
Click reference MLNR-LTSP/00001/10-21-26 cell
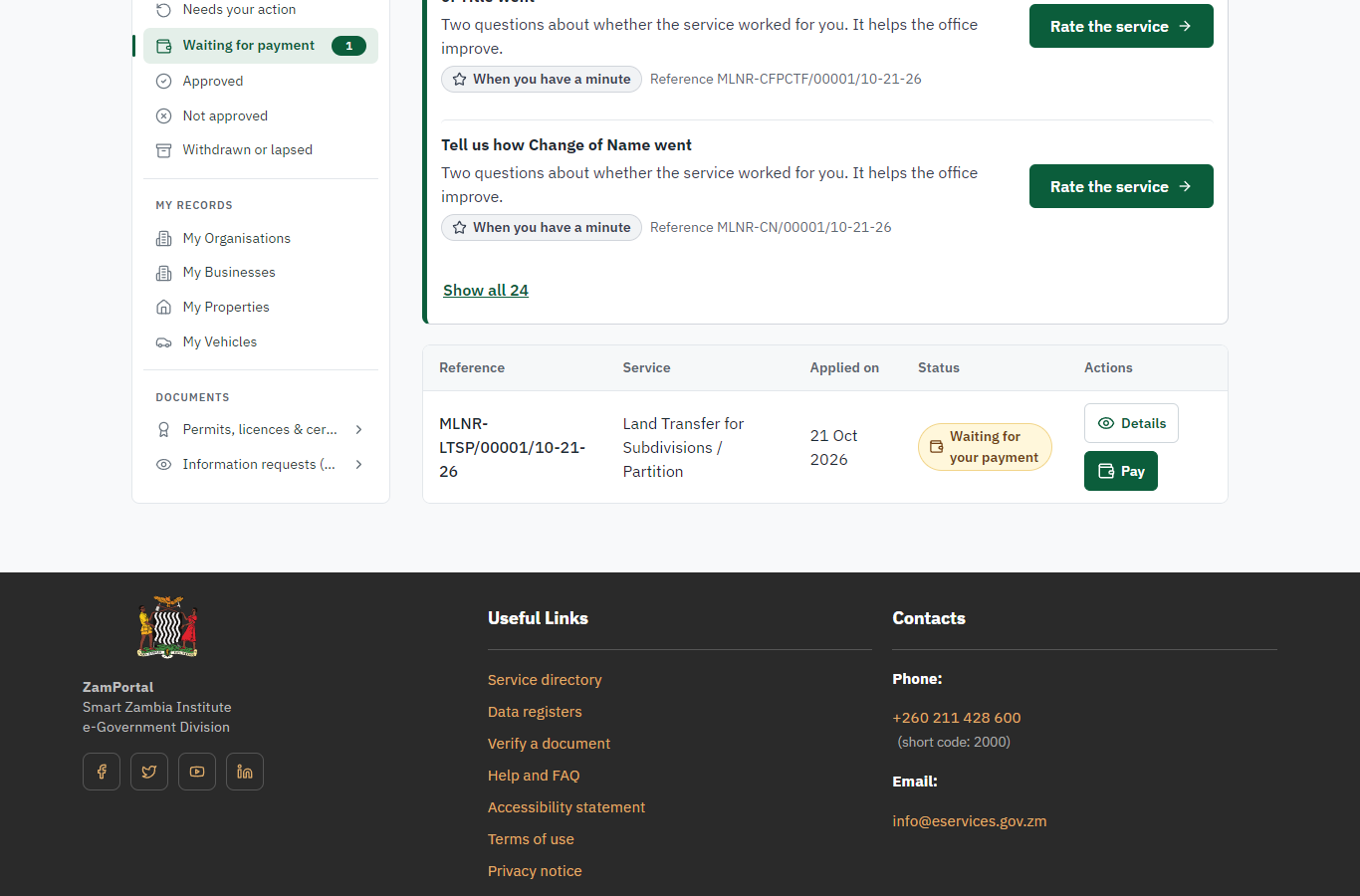(x=513, y=448)
